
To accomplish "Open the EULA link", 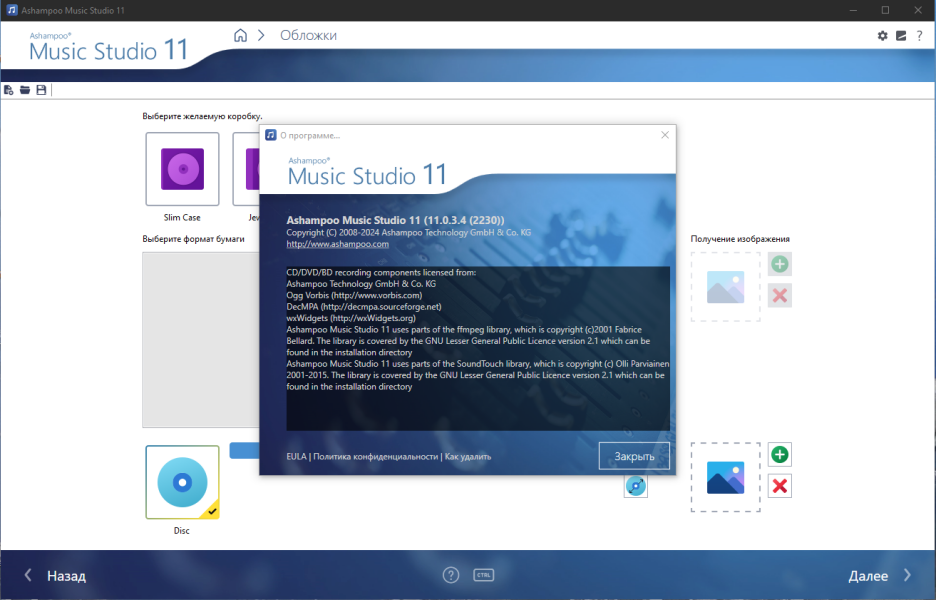I will pos(296,457).
